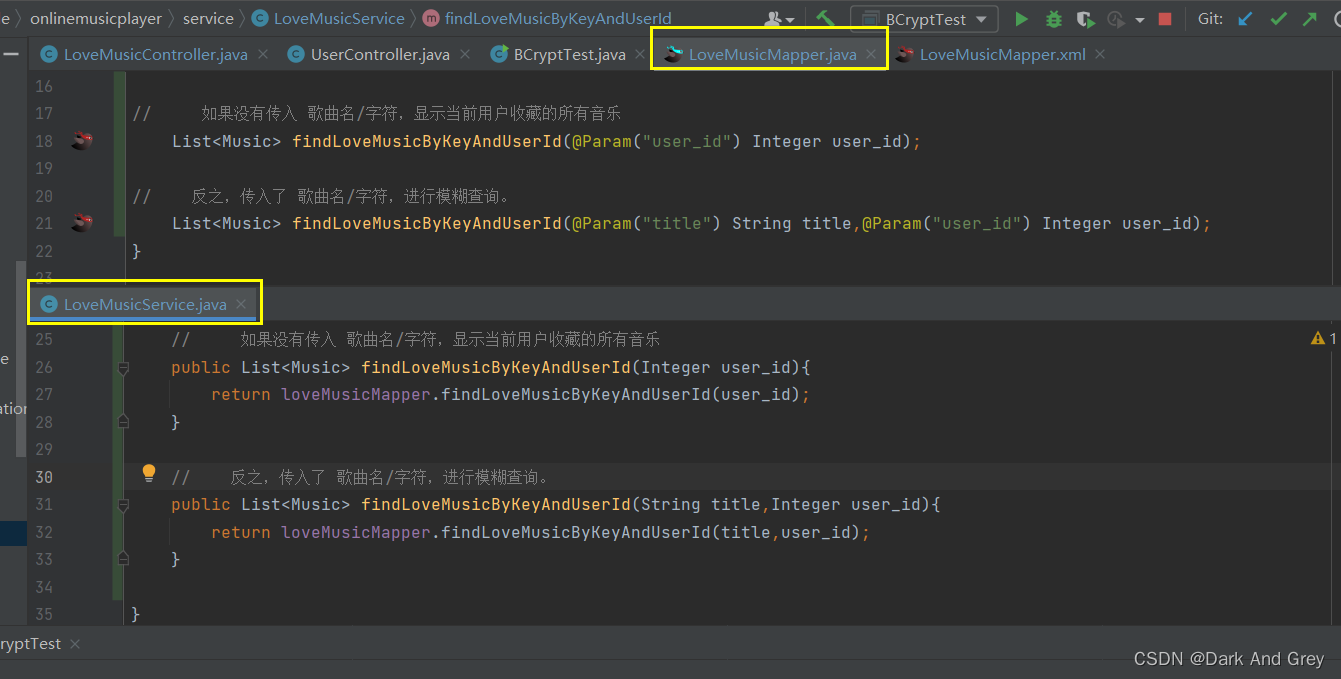Click loveMusicMapper on line 27

(355, 394)
